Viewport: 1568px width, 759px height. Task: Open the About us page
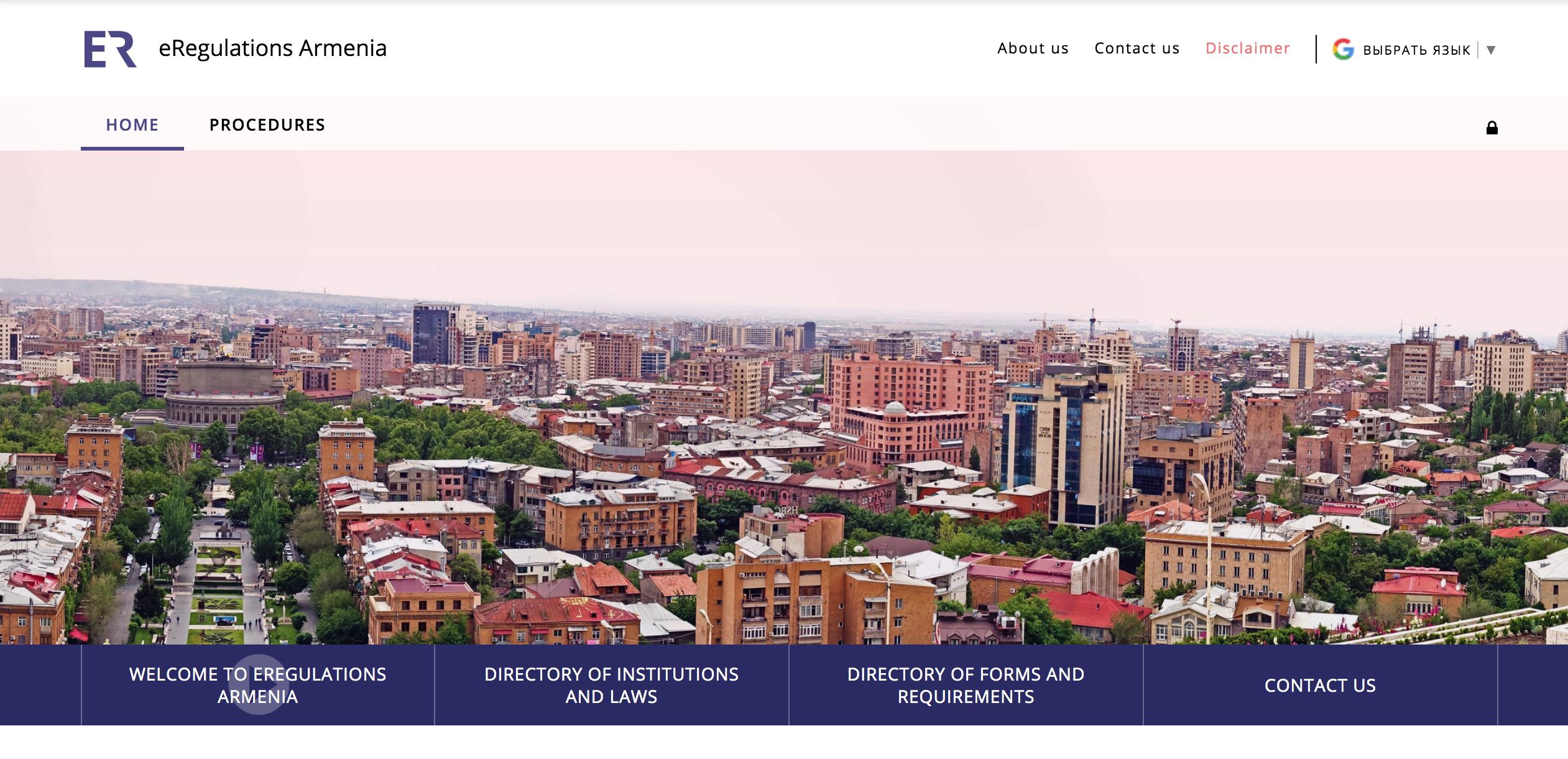pos(1033,48)
